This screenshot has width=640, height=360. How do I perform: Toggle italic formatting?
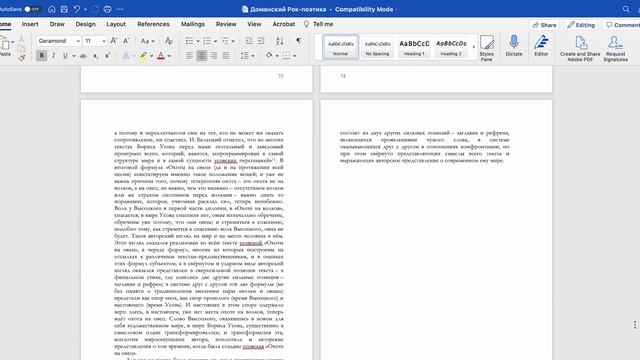(53, 56)
